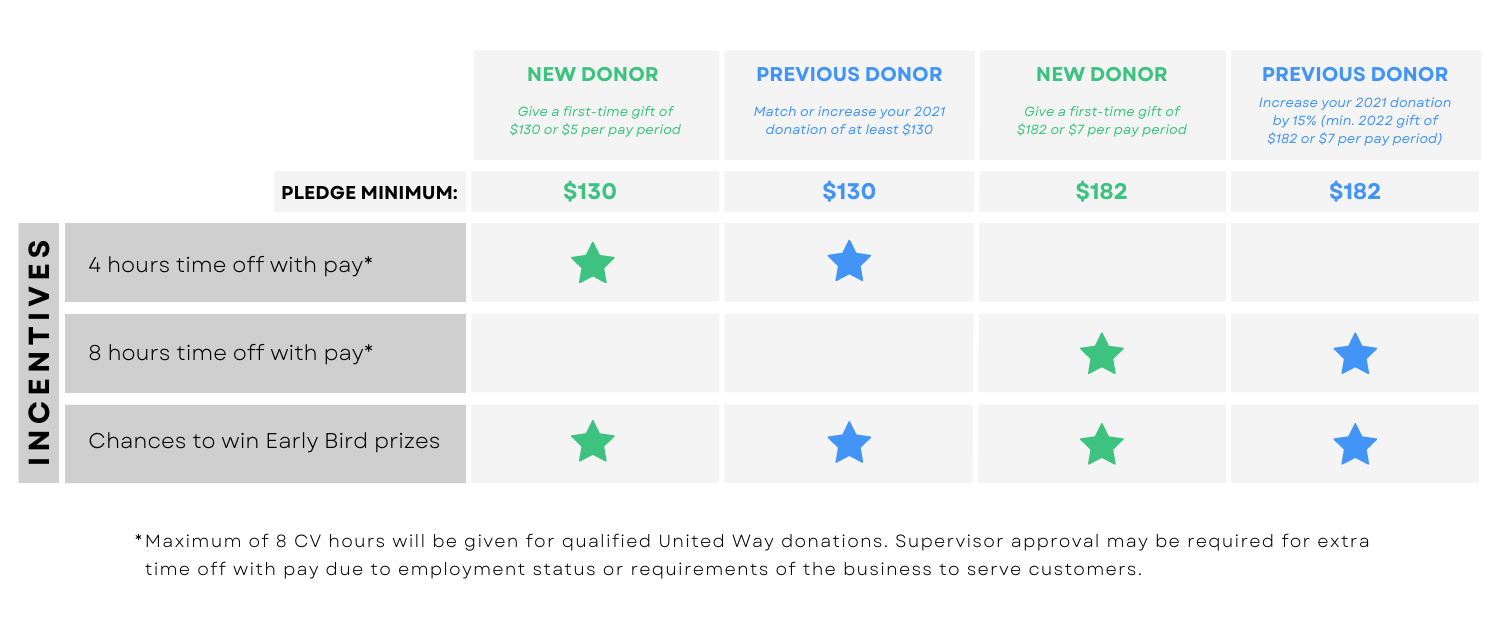Click "Give a first-time gift of $130" description
1500x630 pixels.
[x=595, y=120]
